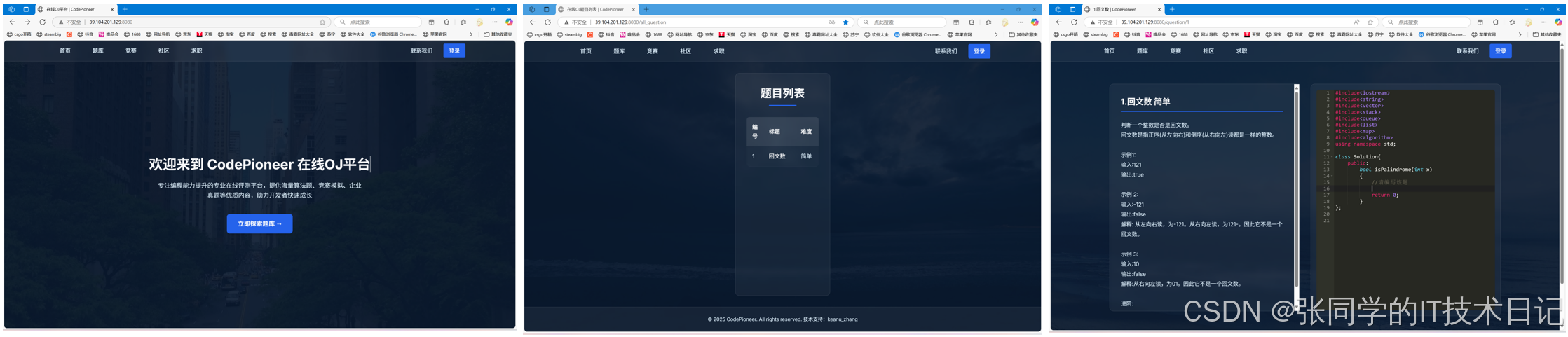1568x337 pixels.
Task: Open the csgo开箱 bookmark in the question window
Action: point(1065,34)
